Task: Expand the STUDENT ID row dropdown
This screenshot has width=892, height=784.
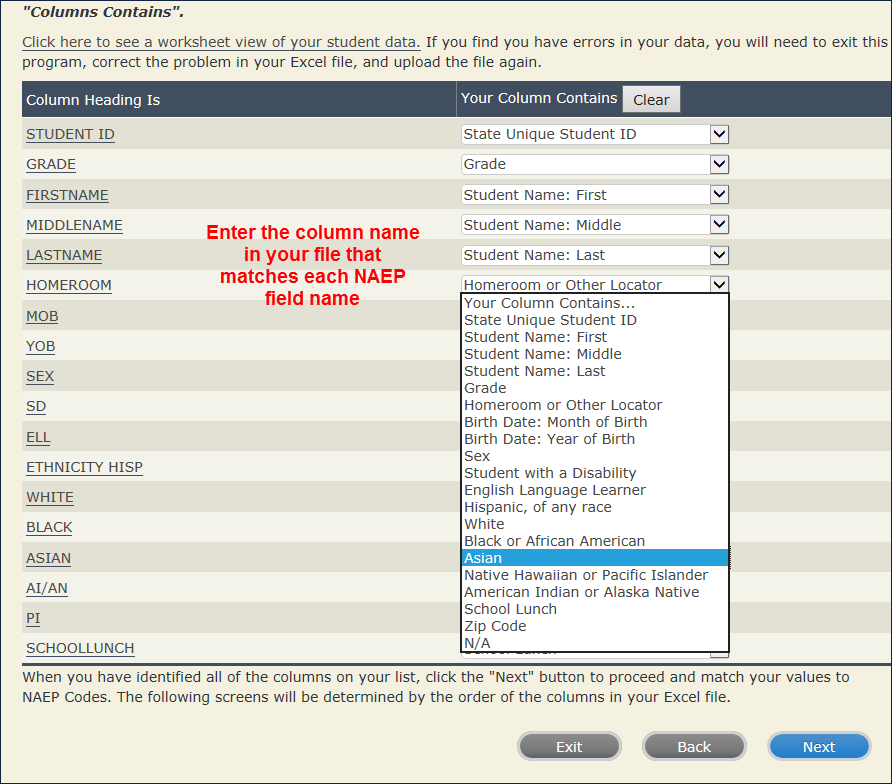Action: (719, 134)
